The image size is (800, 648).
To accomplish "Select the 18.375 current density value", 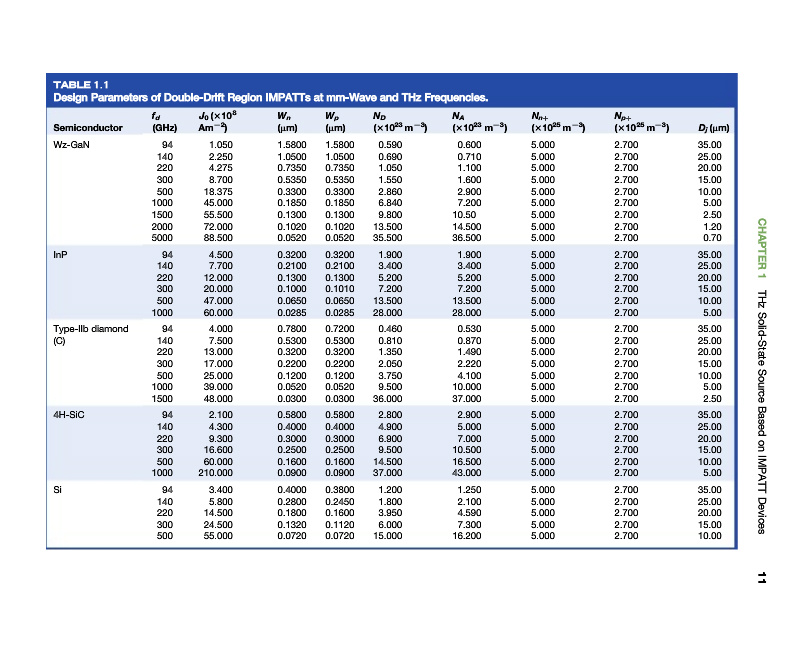I will click(218, 190).
